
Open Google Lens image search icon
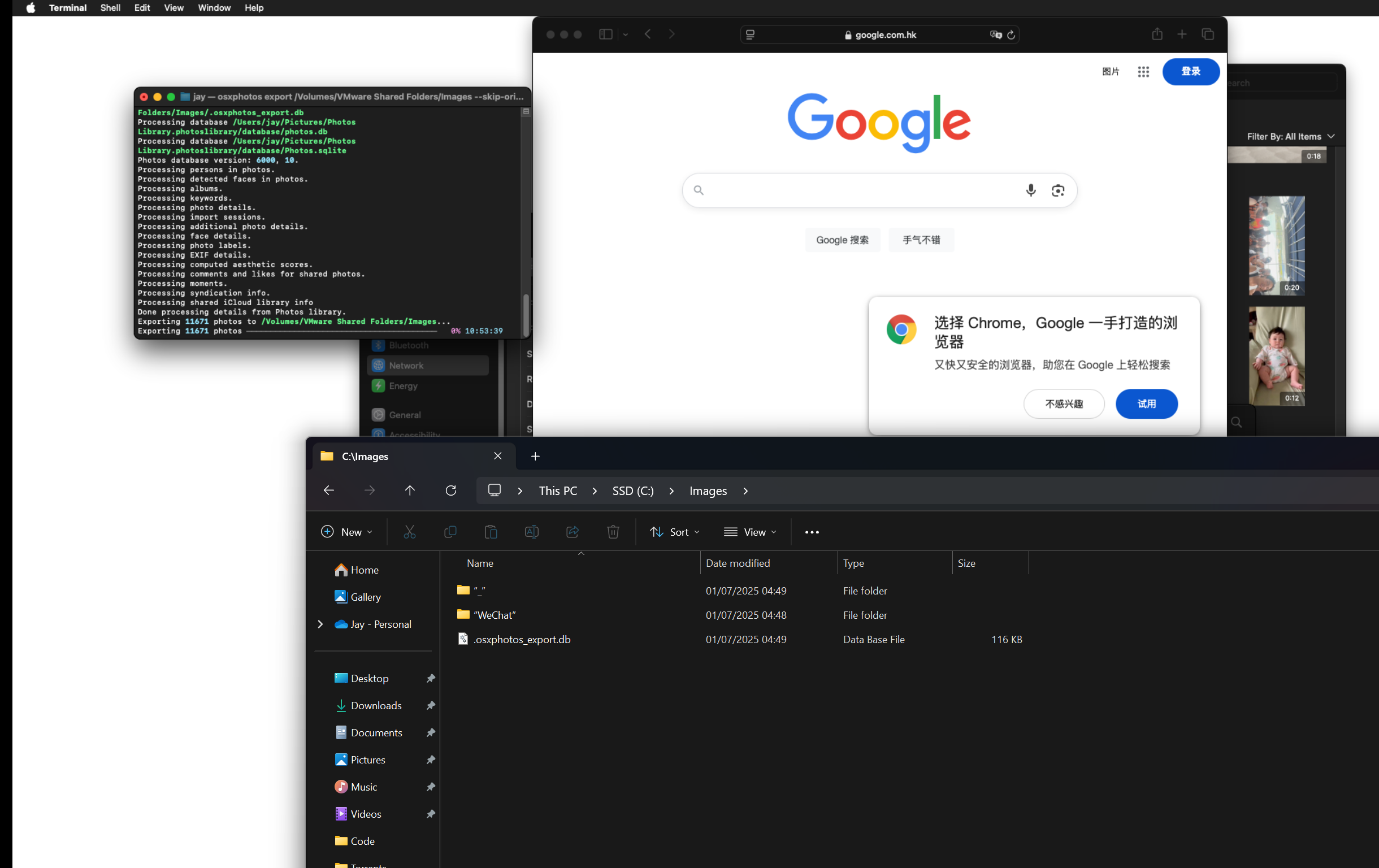(x=1058, y=190)
